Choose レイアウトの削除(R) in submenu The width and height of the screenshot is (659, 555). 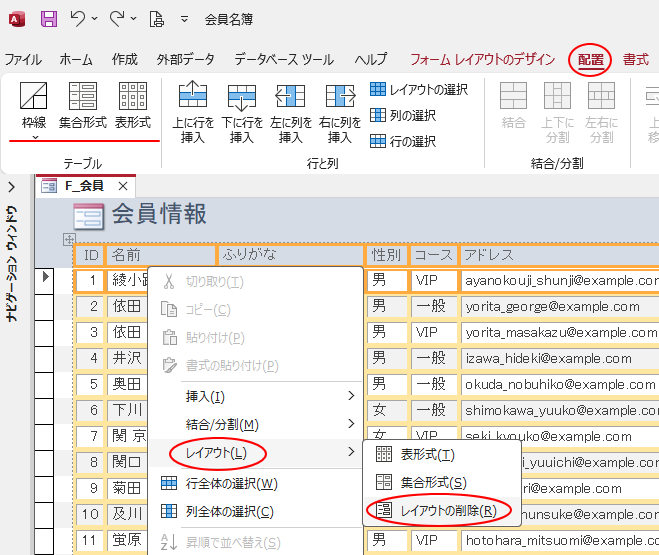(442, 510)
